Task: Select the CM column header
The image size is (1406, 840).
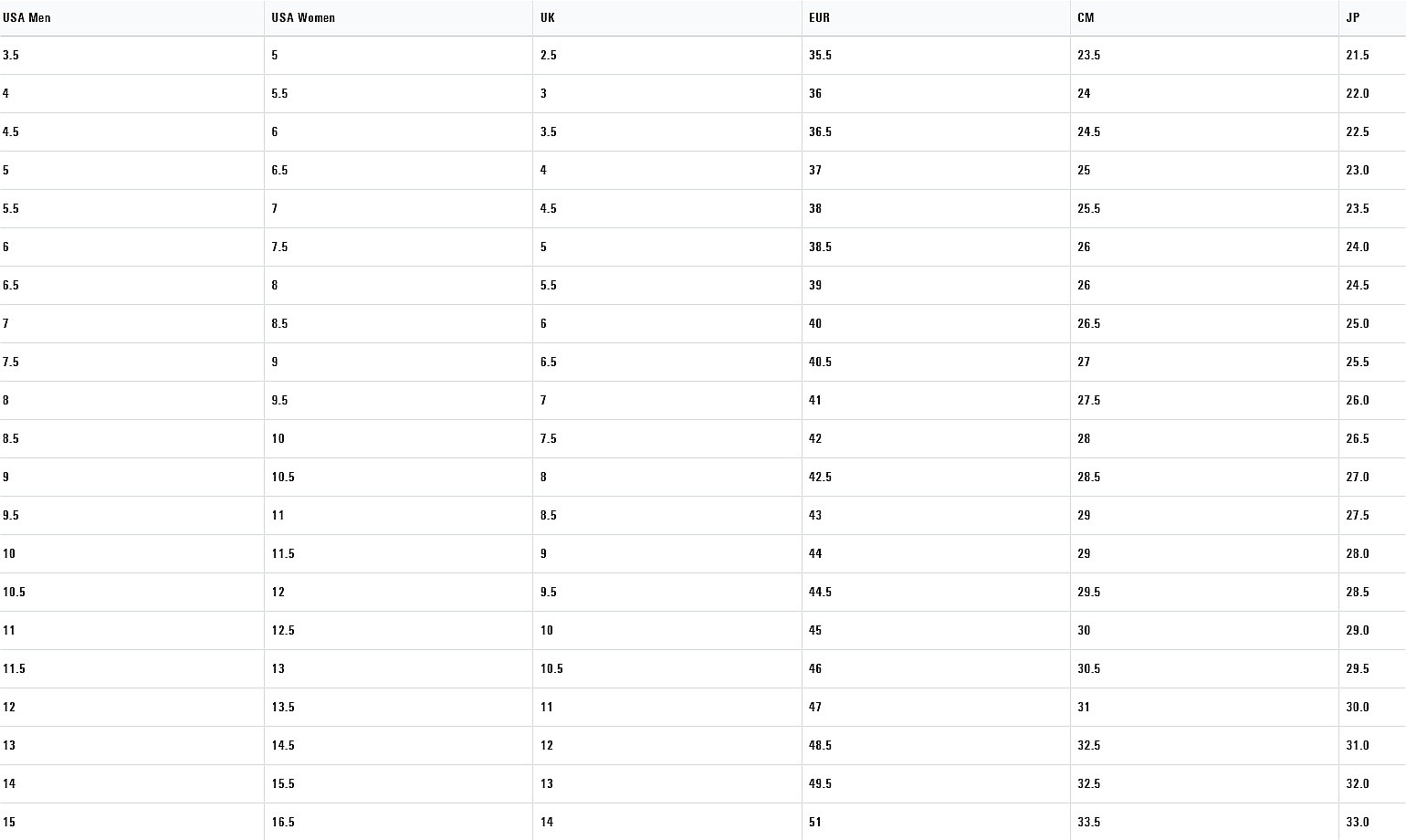Action: tap(1204, 18)
